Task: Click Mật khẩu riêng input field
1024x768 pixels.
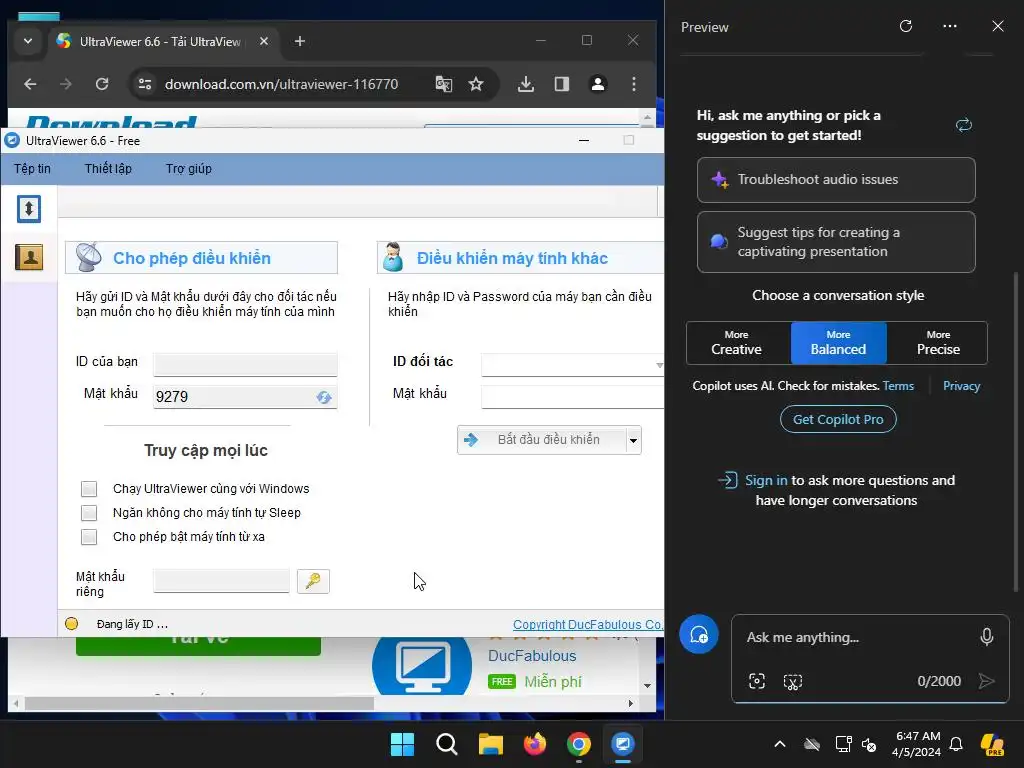Action: tap(221, 581)
